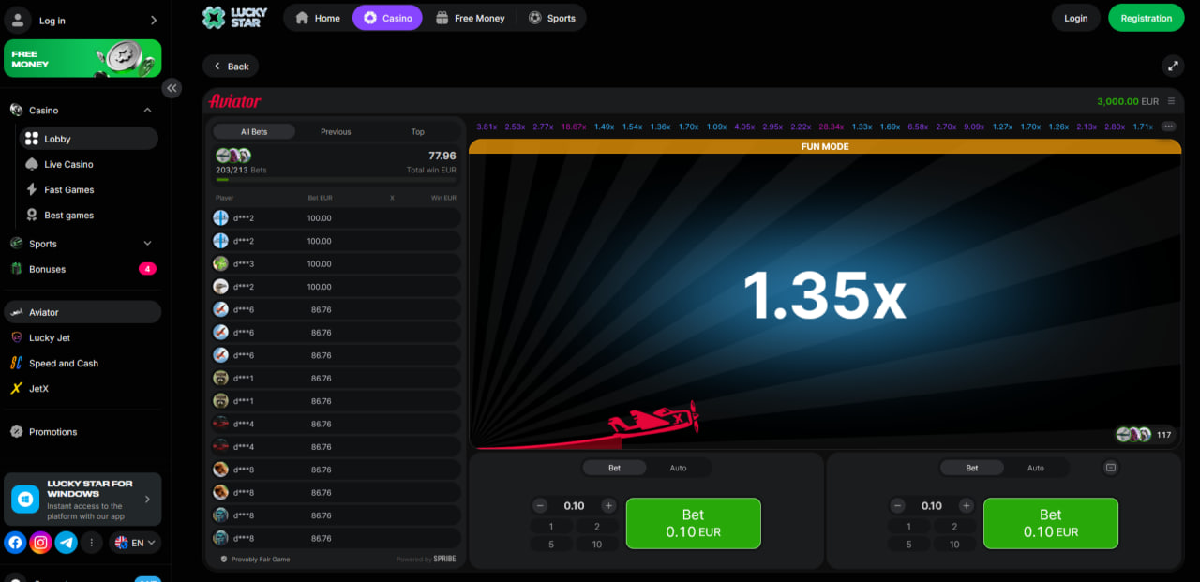Select quick amount 10 in second bet panel
Screen dimensions: 1200x582
tap(955, 544)
